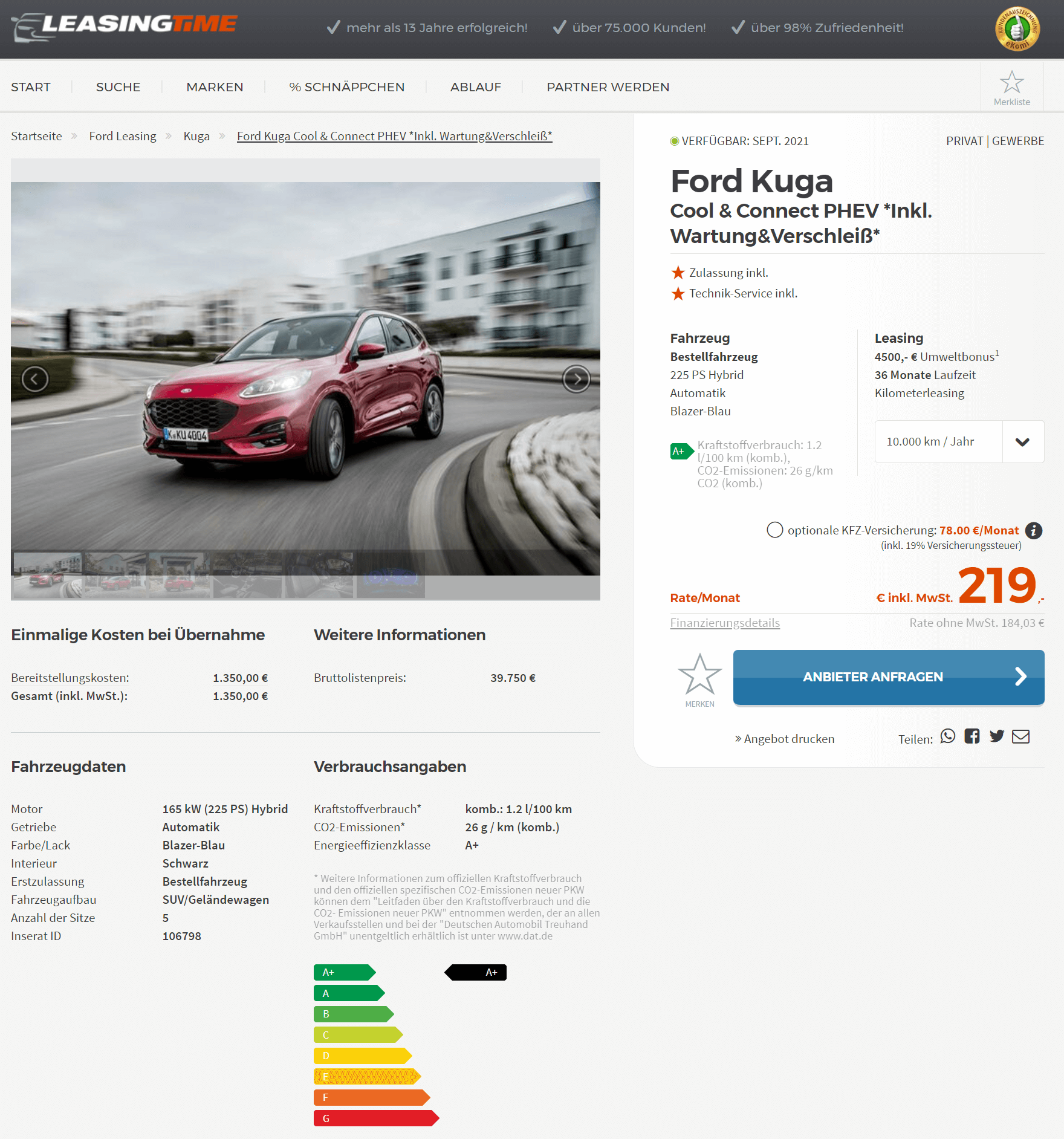The width and height of the screenshot is (1064, 1139).
Task: Open MARKEN menu item
Action: [x=215, y=87]
